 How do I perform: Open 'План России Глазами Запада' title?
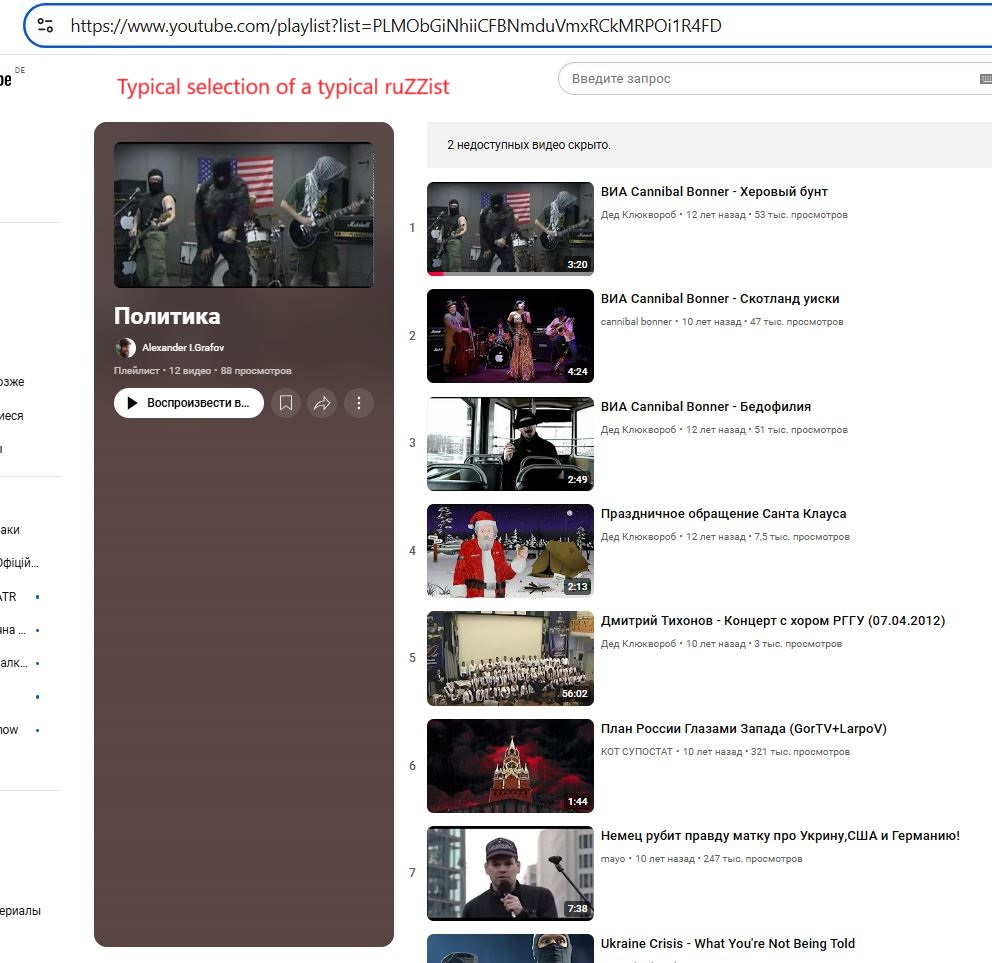(743, 728)
